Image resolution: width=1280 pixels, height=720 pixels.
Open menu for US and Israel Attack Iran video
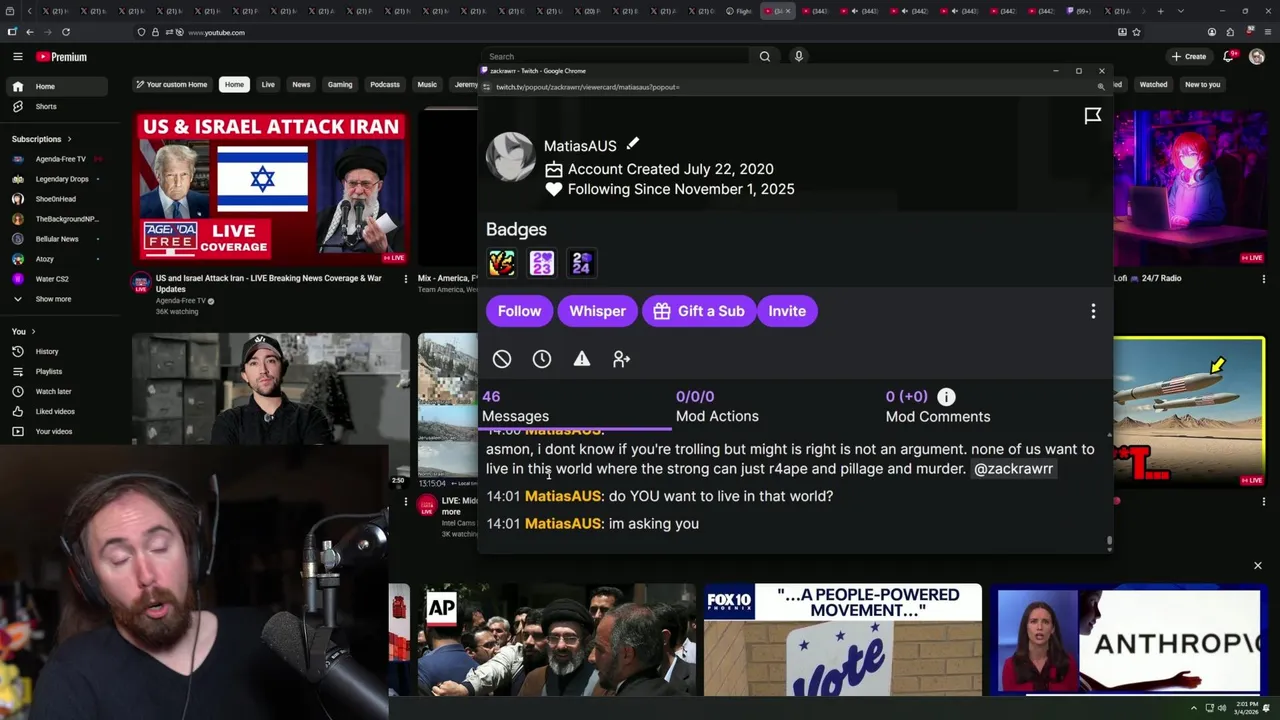click(x=405, y=279)
